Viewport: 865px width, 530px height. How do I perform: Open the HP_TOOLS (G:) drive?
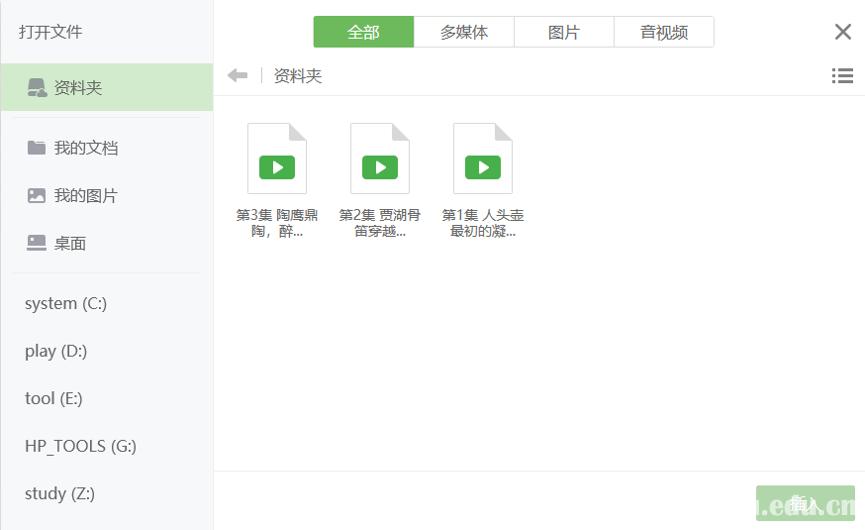81,446
